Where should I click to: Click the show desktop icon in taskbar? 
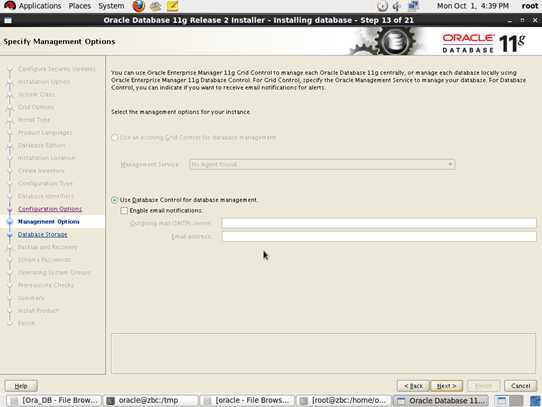point(502,400)
